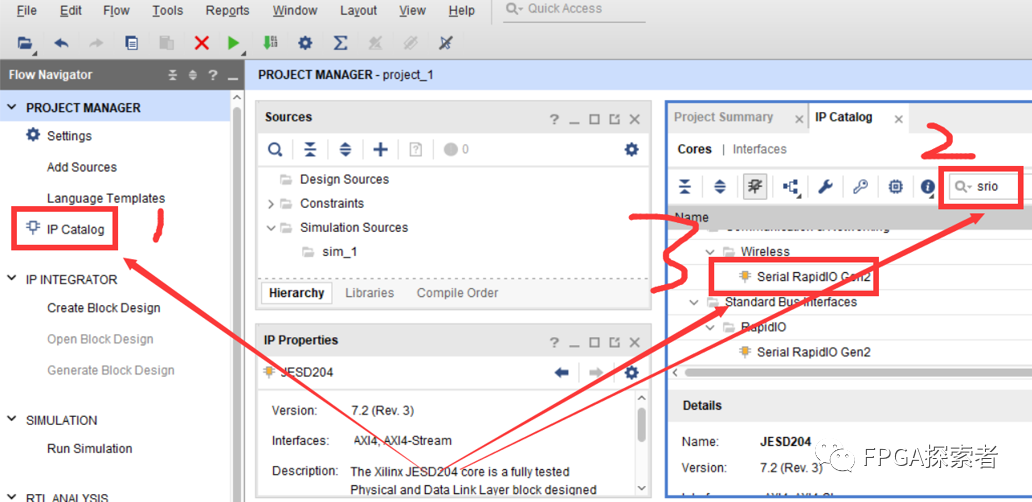The image size is (1032, 502).
Task: Collapse all in Flow Navigator header
Action: [172, 75]
